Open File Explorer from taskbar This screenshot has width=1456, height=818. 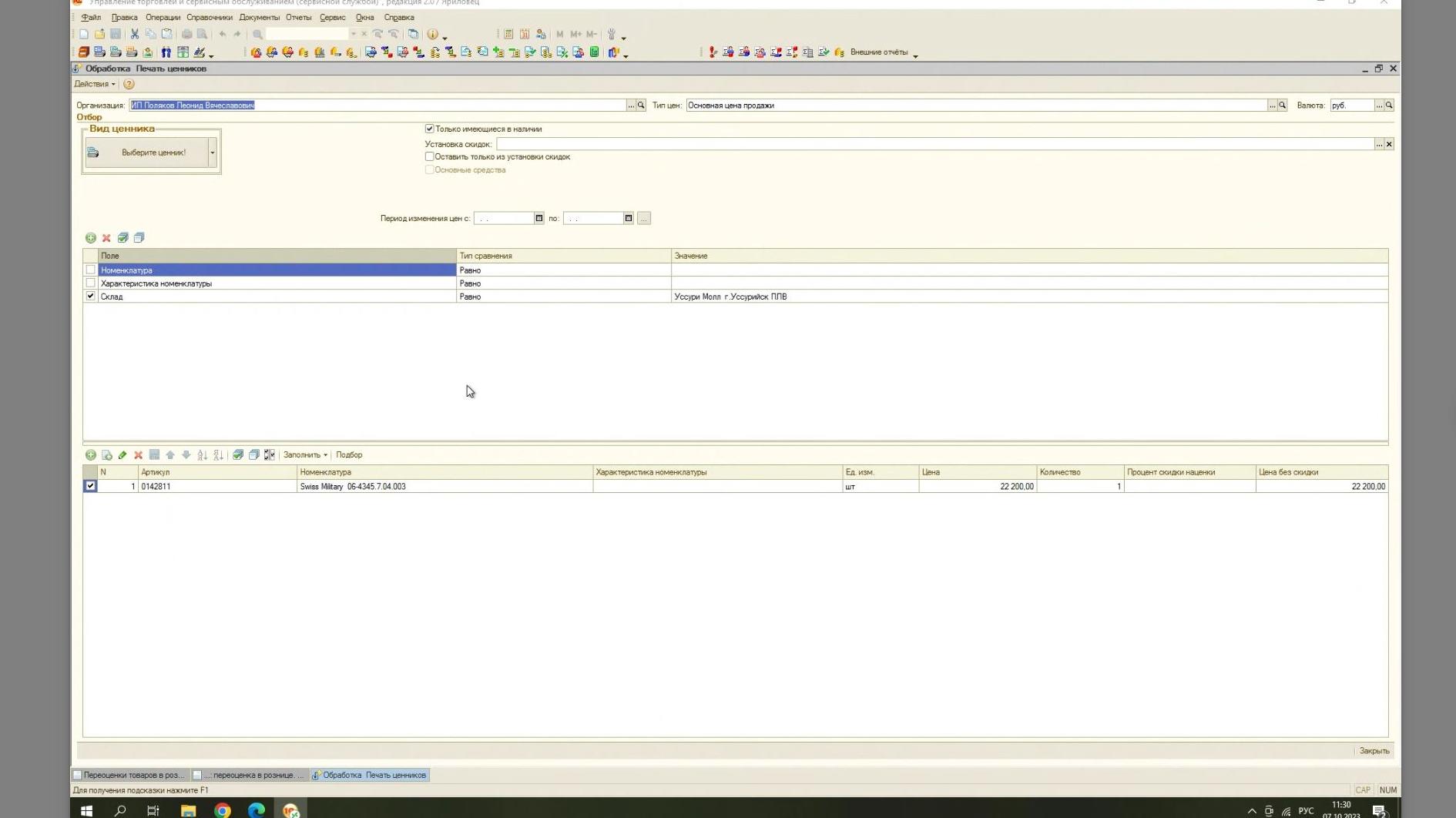(188, 810)
